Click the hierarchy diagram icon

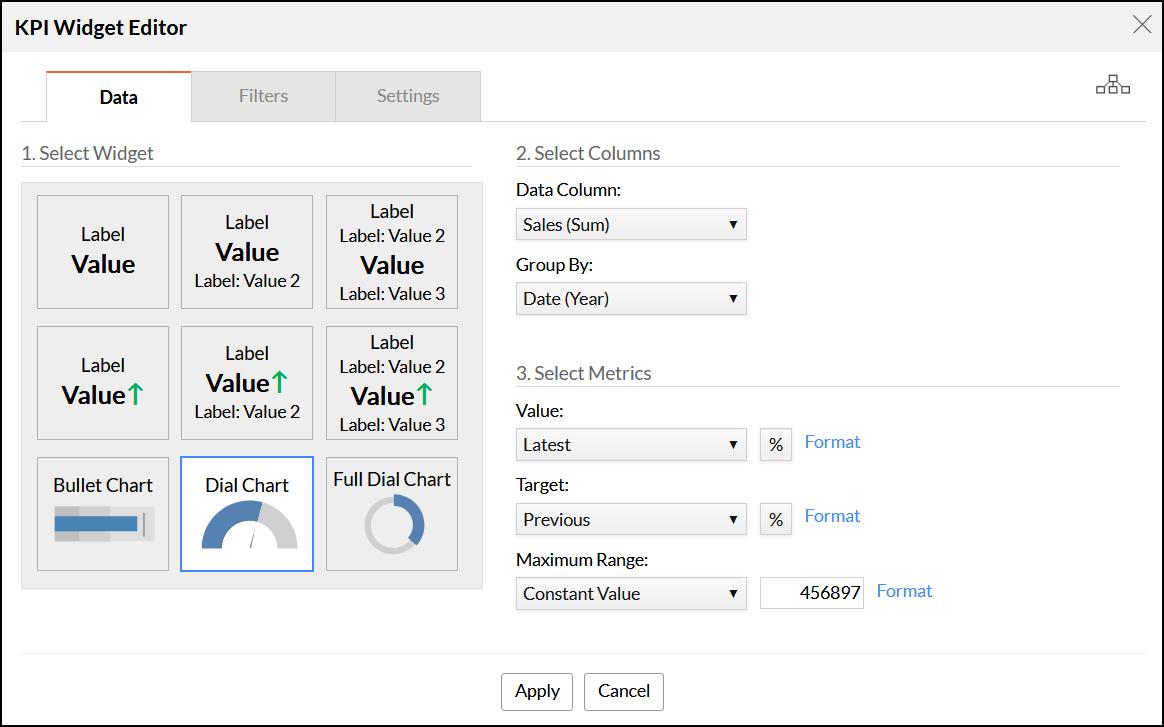1112,86
